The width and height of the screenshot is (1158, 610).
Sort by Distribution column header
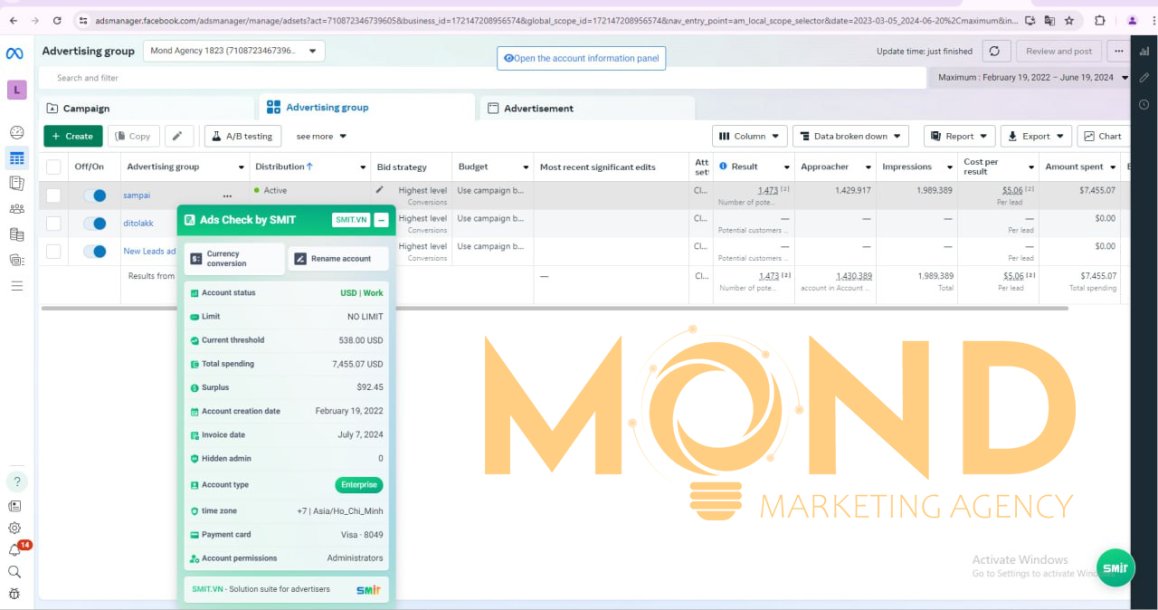(284, 167)
